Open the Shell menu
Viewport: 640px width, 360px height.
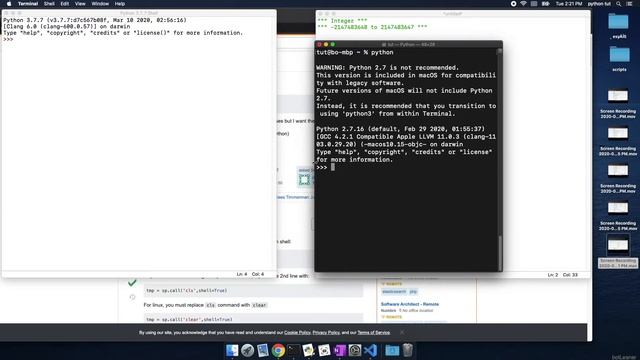[x=49, y=4]
